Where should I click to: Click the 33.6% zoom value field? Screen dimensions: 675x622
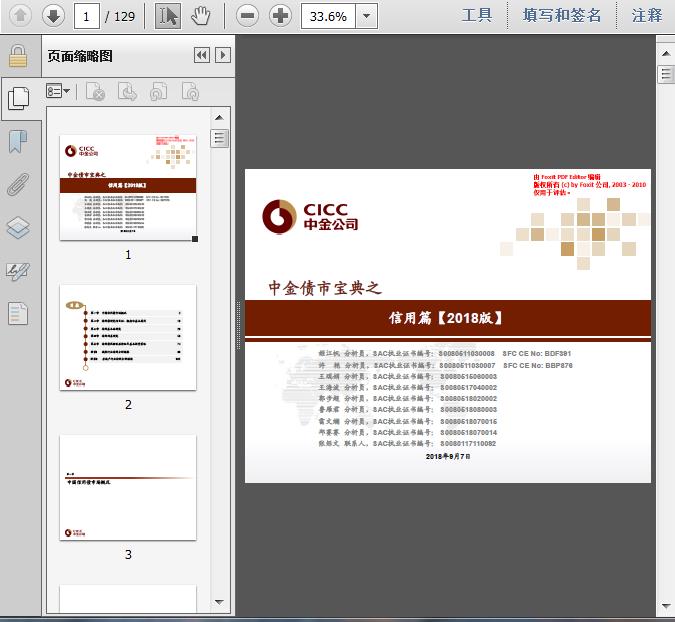328,16
